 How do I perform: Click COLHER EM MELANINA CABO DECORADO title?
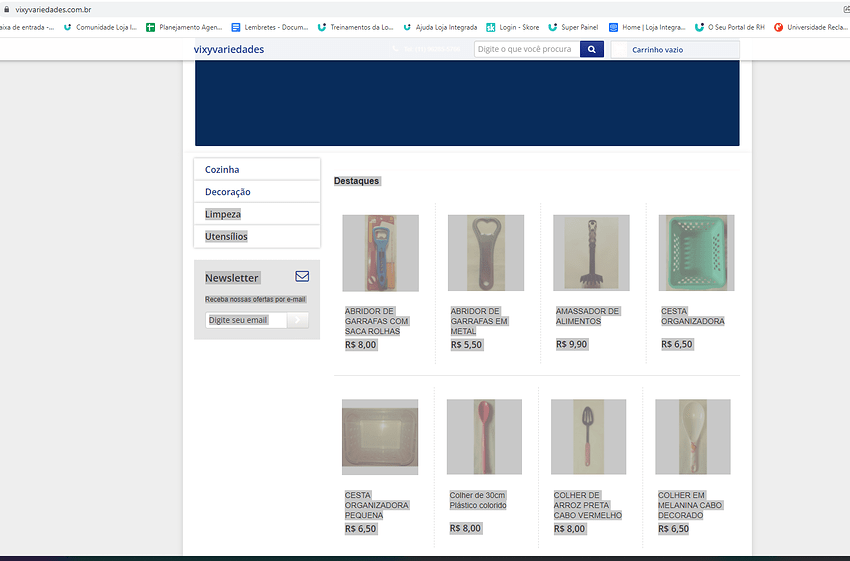click(690, 505)
